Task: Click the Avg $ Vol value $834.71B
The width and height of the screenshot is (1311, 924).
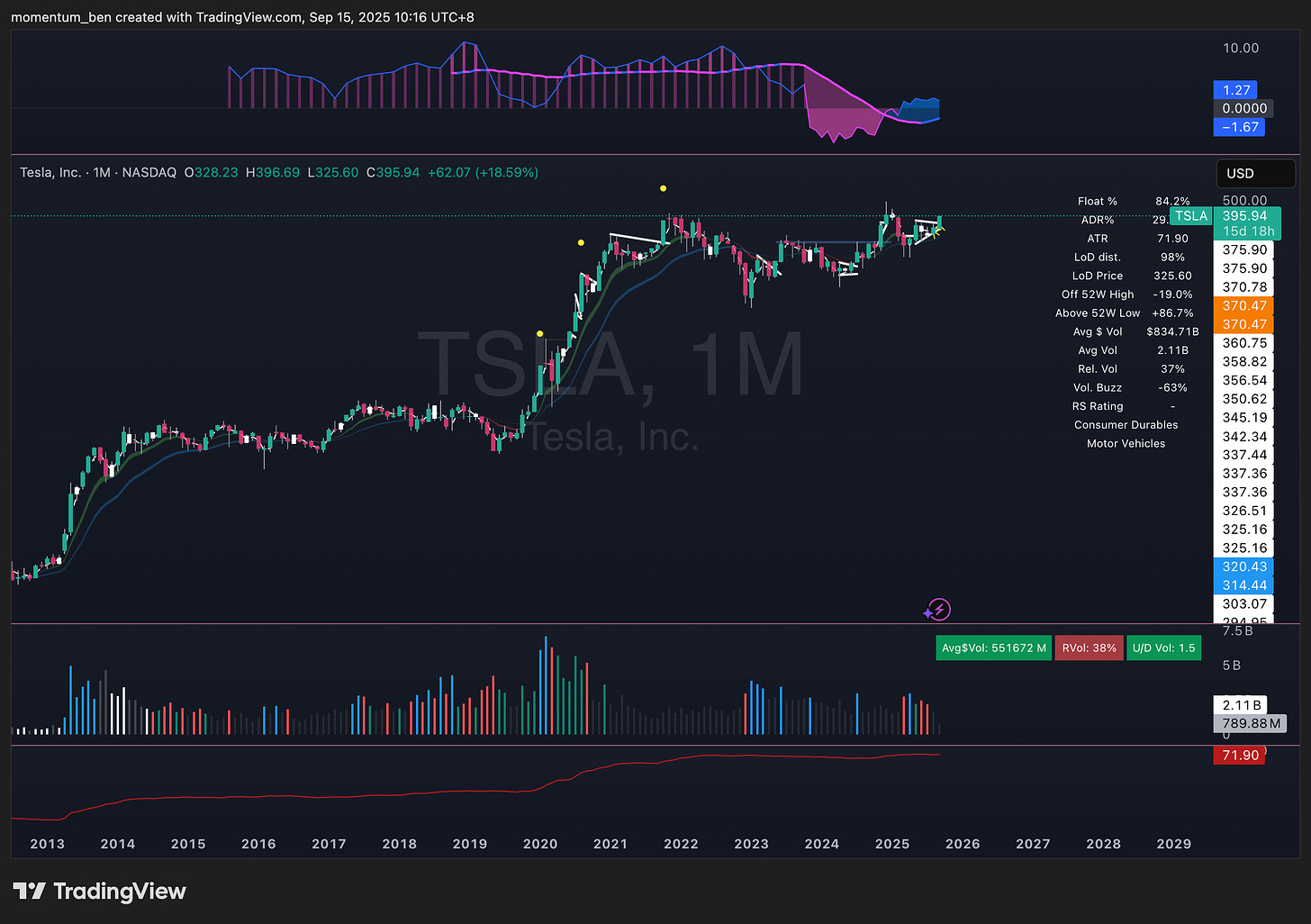Action: pyautogui.click(x=1172, y=332)
